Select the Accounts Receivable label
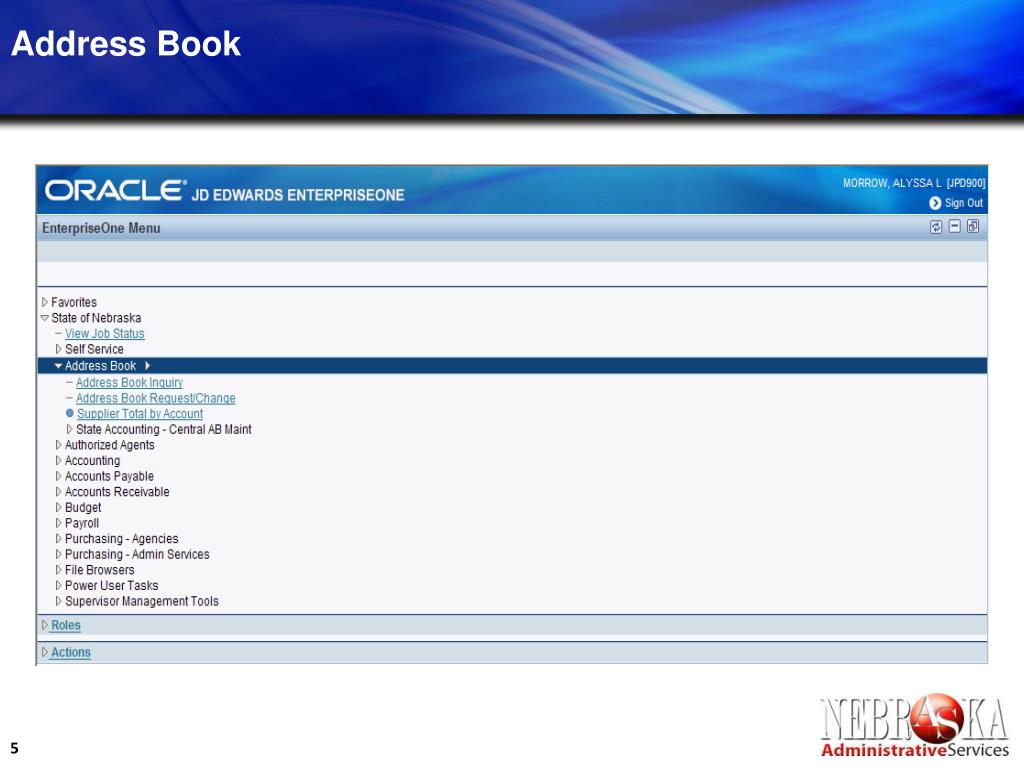This screenshot has height=768, width=1024. [117, 492]
